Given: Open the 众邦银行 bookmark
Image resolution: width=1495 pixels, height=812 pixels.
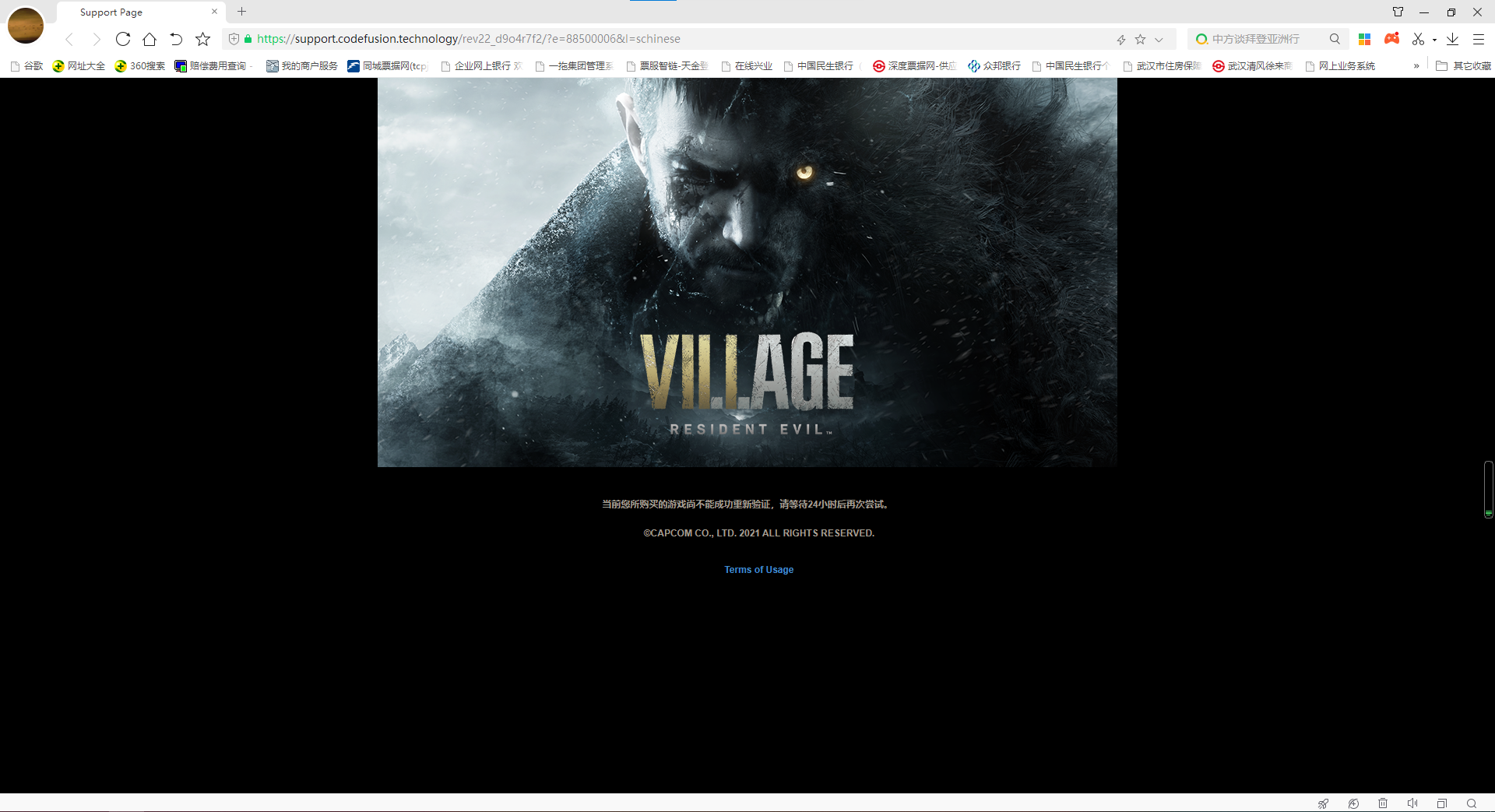Looking at the screenshot, I should (994, 66).
